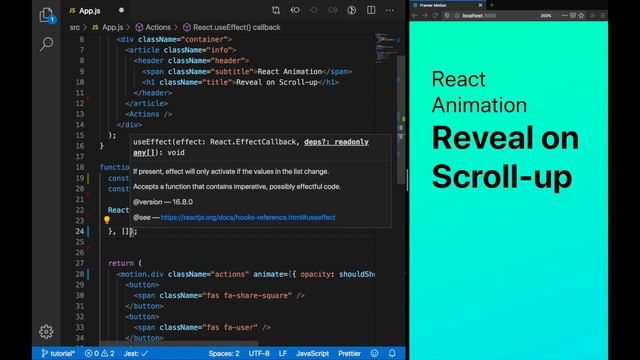Viewport: 640px width, 360px height.
Task: Click the browser back arrow
Action: click(x=415, y=16)
